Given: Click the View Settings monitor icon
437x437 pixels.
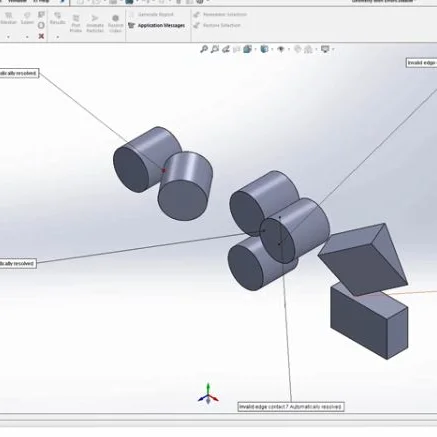Looking at the screenshot, I should (325, 49).
